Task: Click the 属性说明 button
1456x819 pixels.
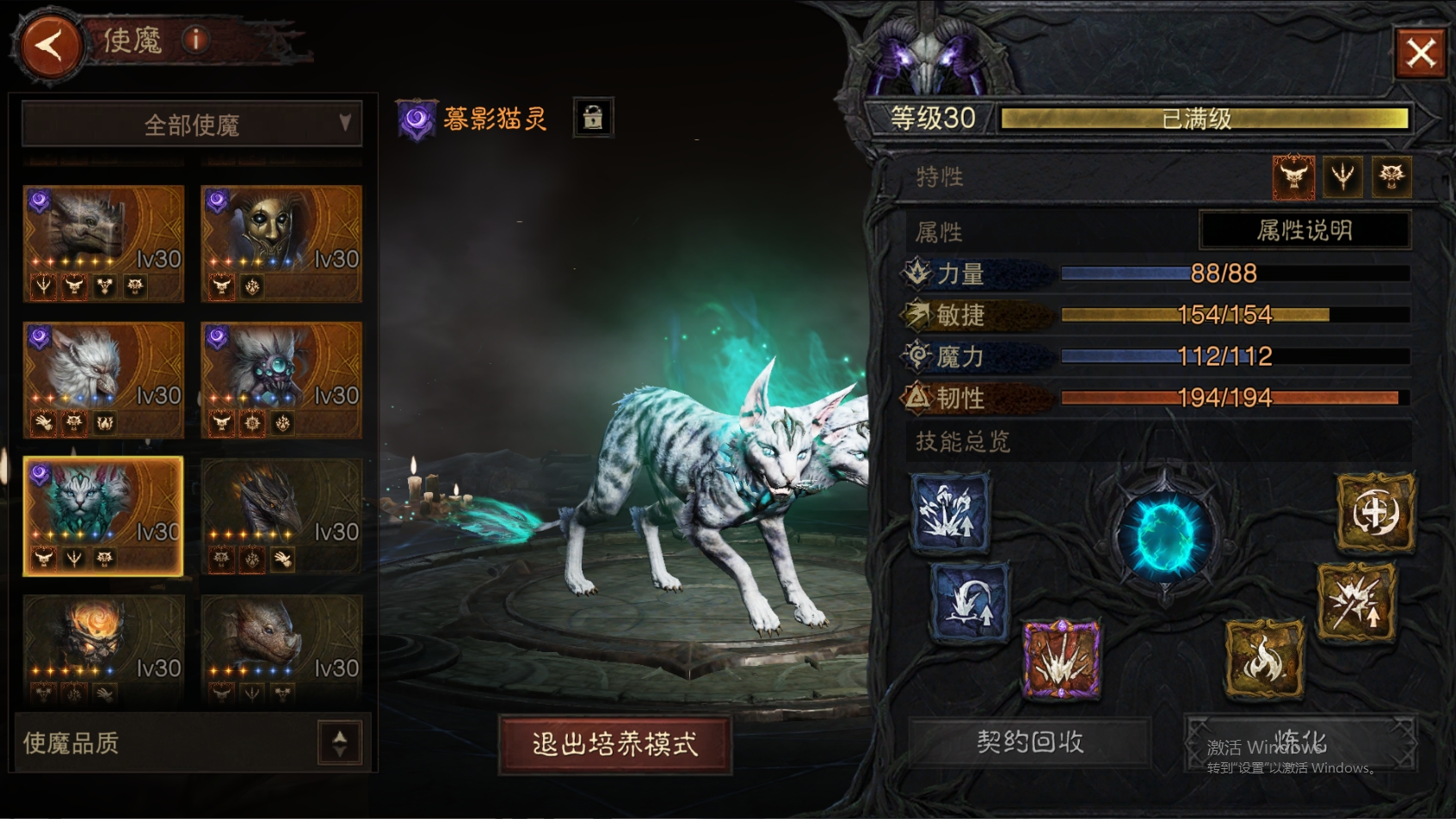Action: (x=1305, y=231)
